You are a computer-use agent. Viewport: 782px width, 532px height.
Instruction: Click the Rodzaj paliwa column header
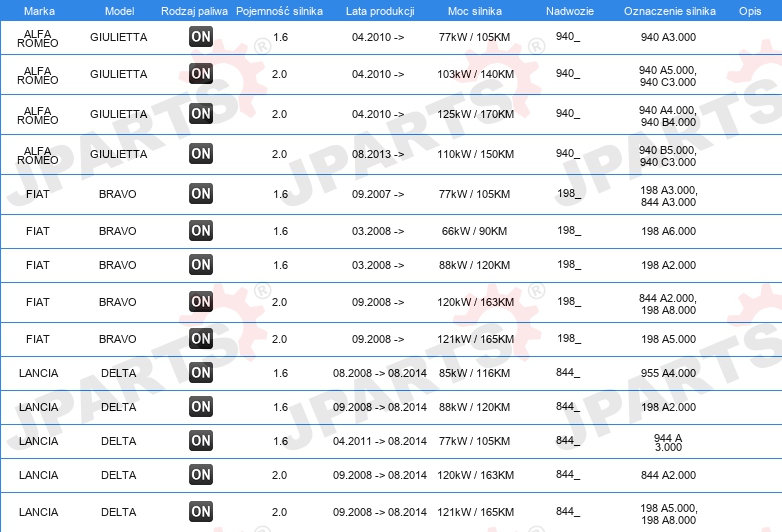click(195, 11)
